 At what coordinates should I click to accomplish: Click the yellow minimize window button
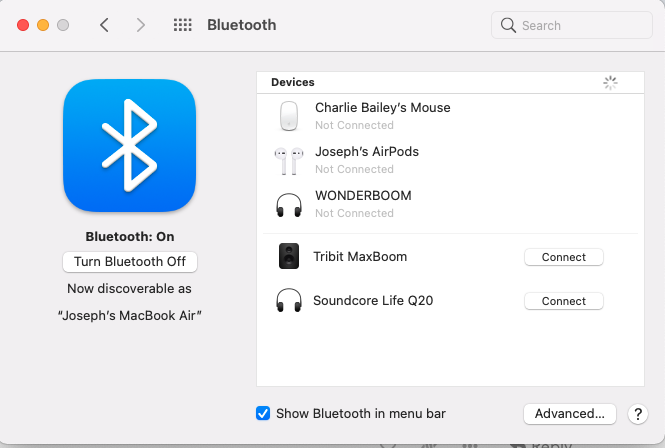[43, 25]
